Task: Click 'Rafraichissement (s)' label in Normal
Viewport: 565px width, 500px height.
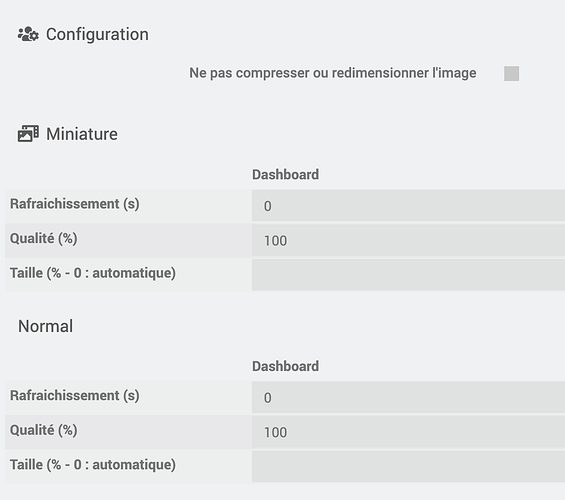Action: coord(75,396)
